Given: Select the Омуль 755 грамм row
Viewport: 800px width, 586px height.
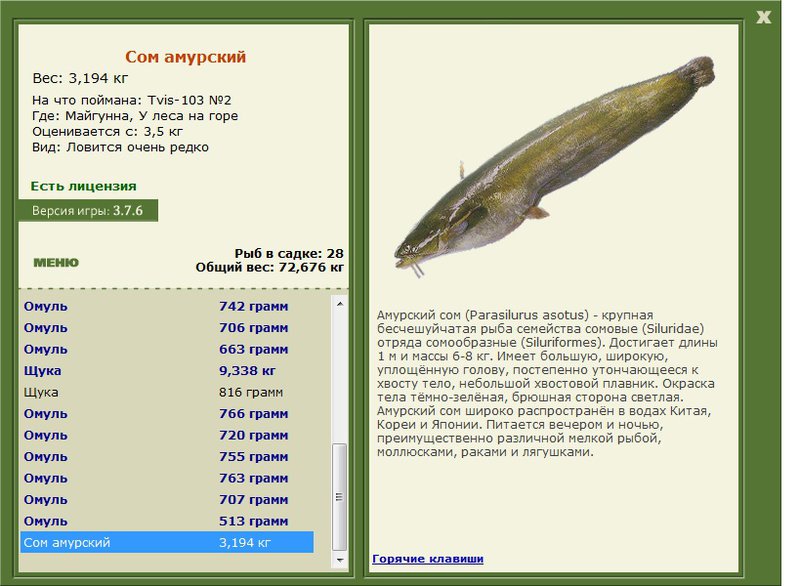Looking at the screenshot, I should [x=167, y=456].
